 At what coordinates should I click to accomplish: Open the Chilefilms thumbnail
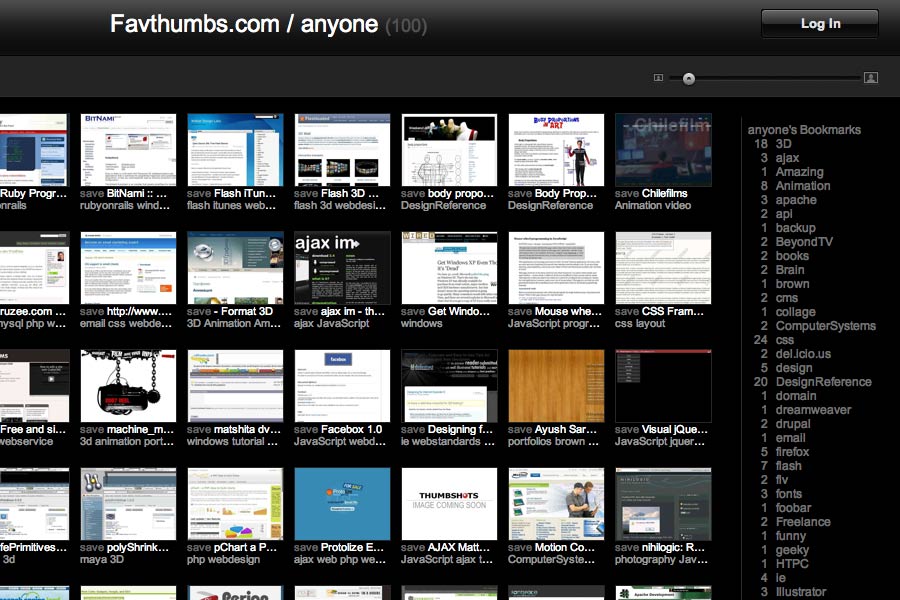(663, 149)
